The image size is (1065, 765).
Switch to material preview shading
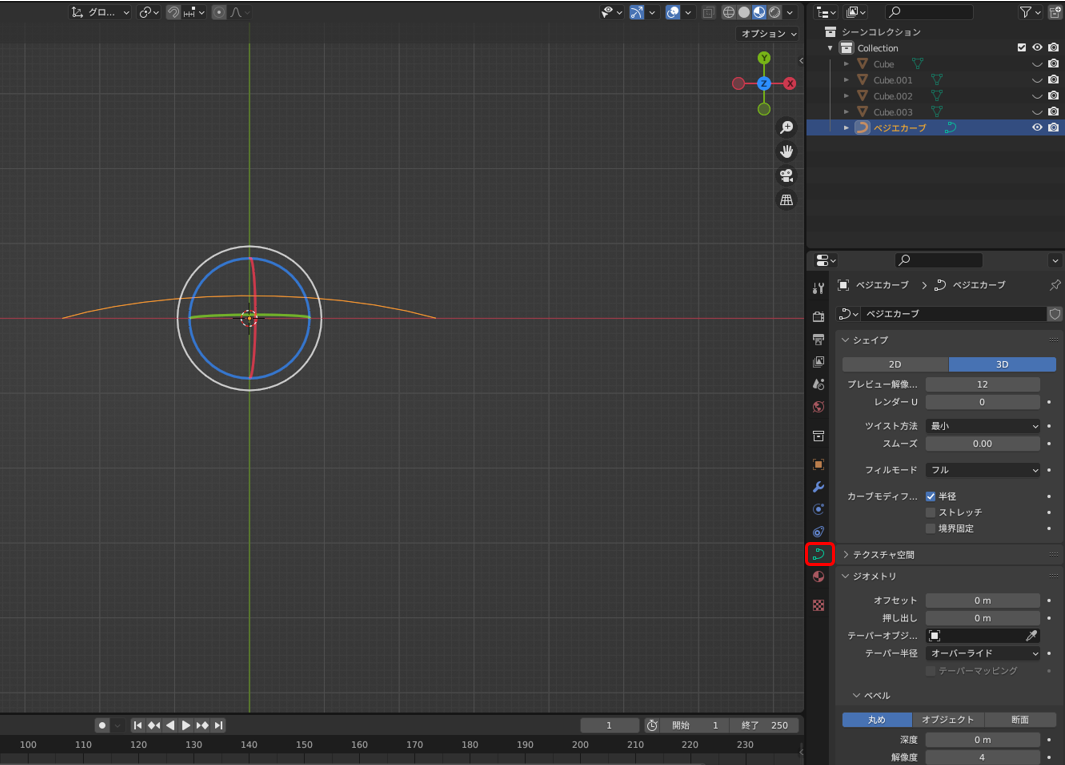759,12
